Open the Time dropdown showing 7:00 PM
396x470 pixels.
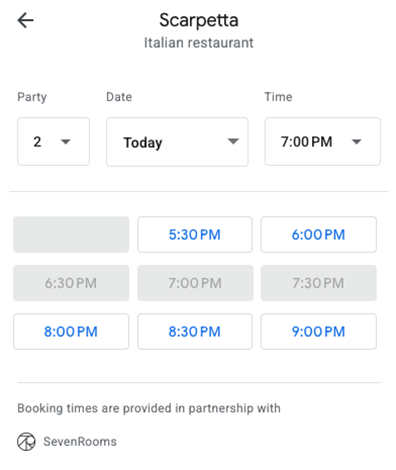point(322,141)
